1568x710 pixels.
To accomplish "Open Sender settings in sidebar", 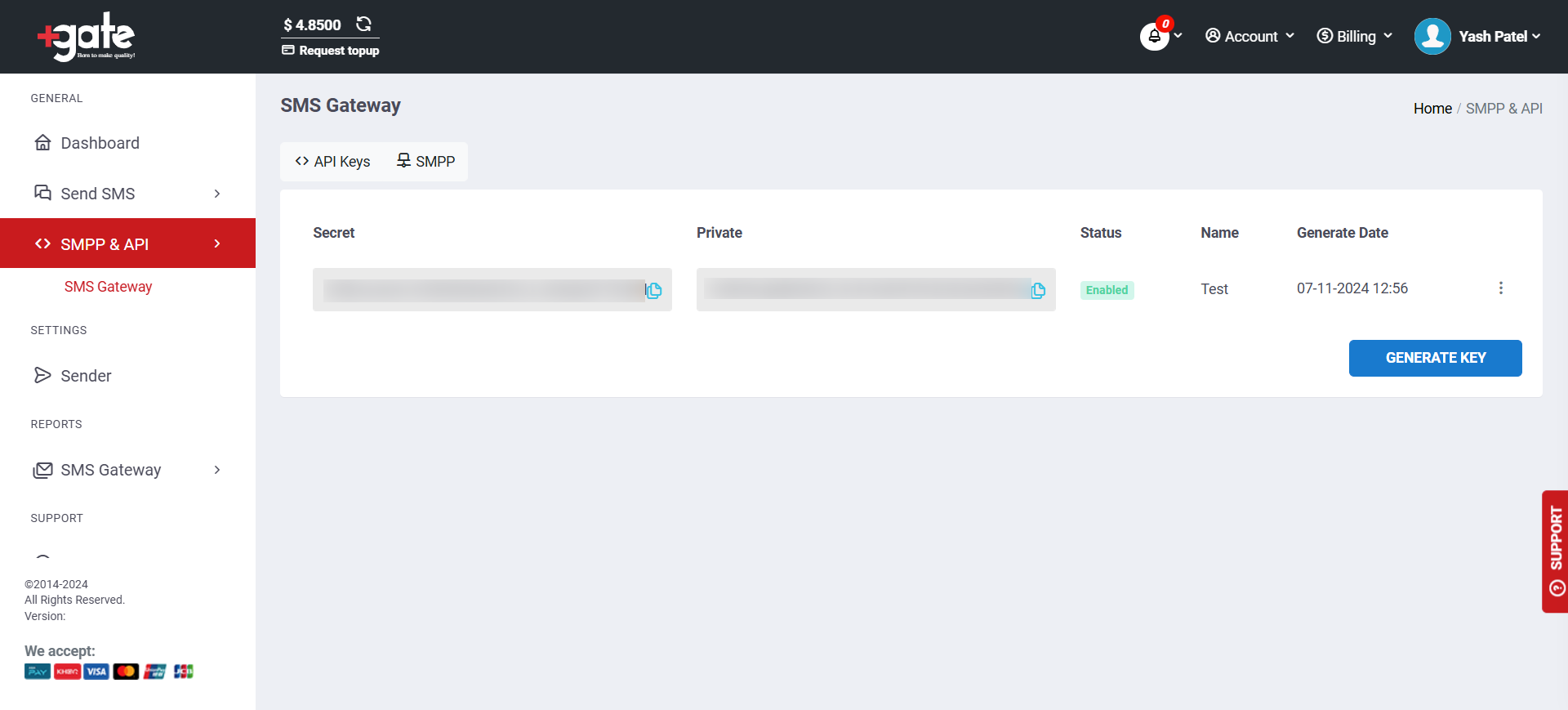I will point(86,376).
